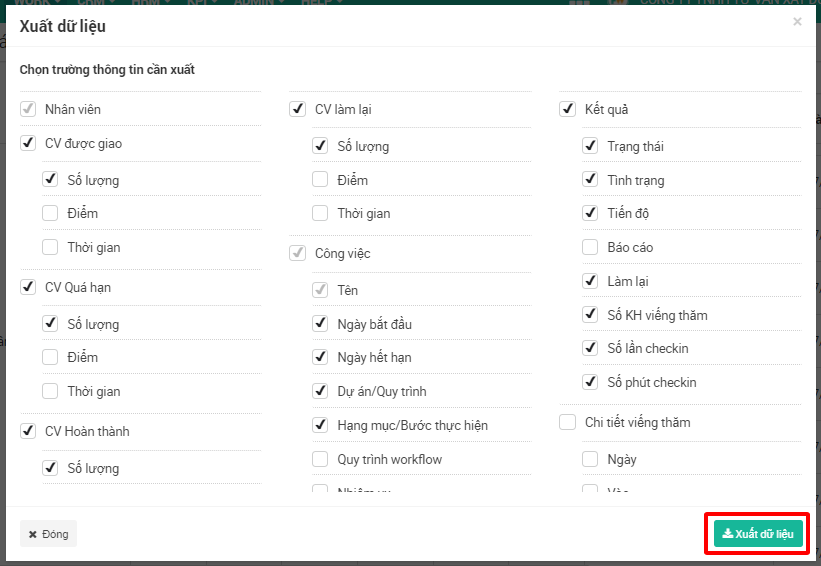Uncheck the CV được giao checkbox
The width and height of the screenshot is (821, 566).
(28, 143)
